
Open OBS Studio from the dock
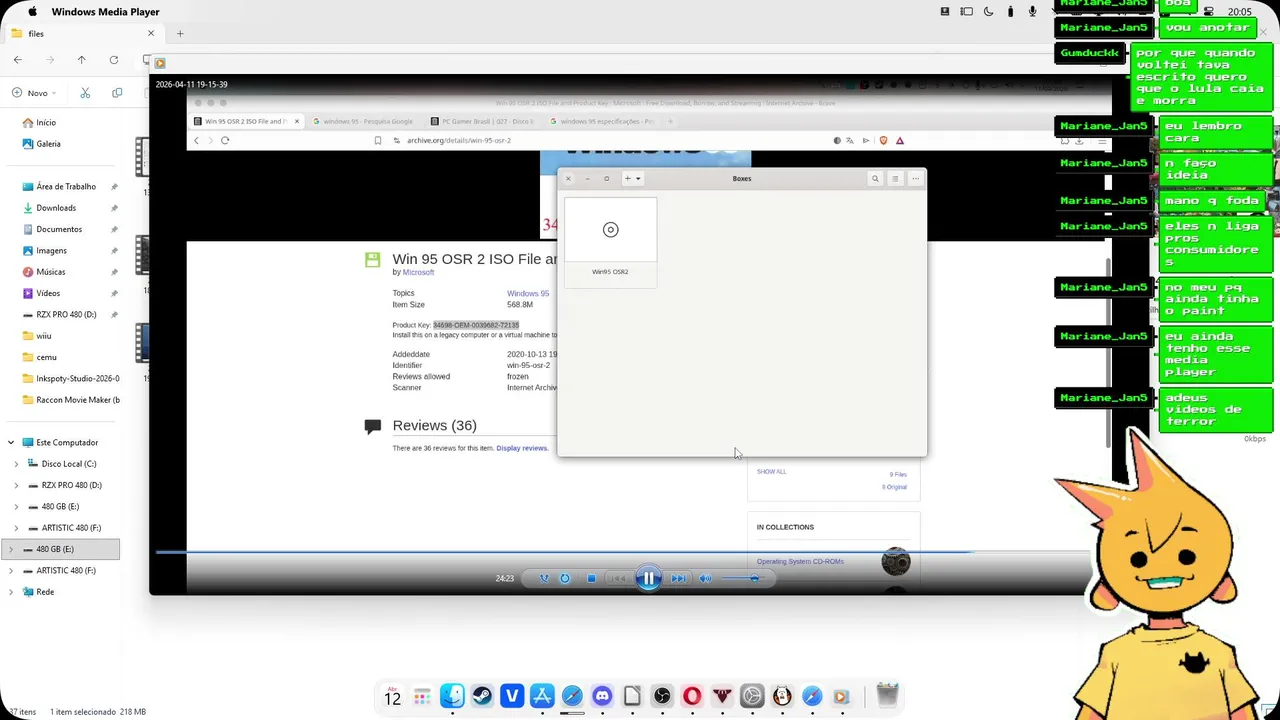coord(662,696)
